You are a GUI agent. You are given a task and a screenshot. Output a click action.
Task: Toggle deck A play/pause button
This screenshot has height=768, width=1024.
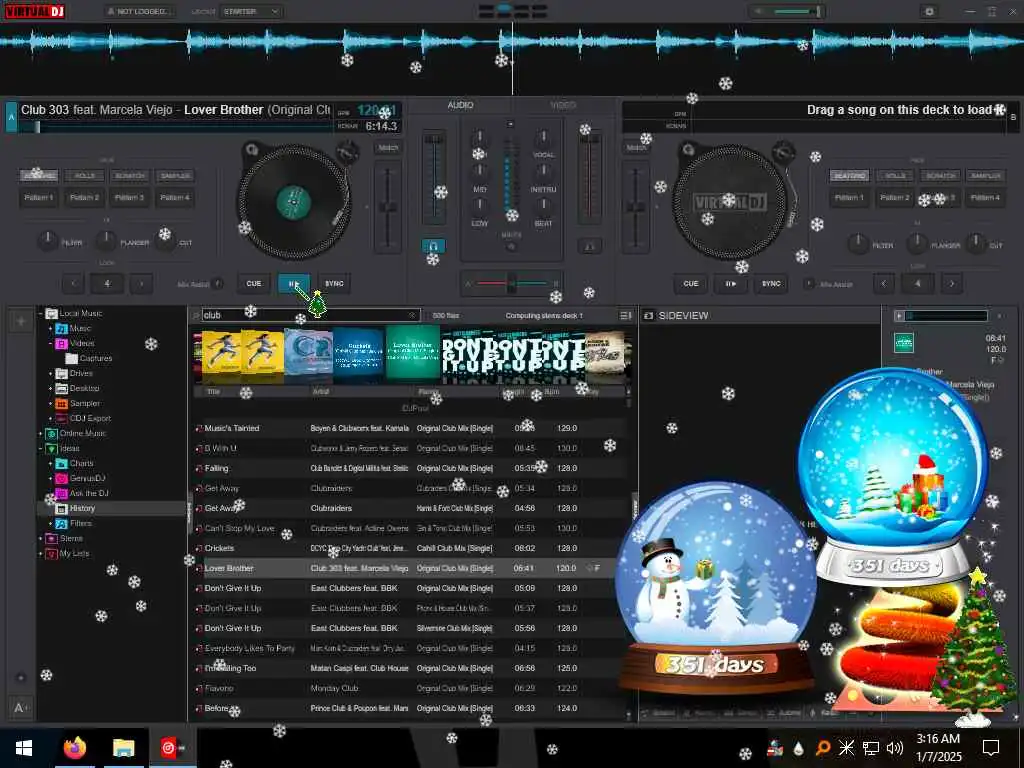[294, 283]
